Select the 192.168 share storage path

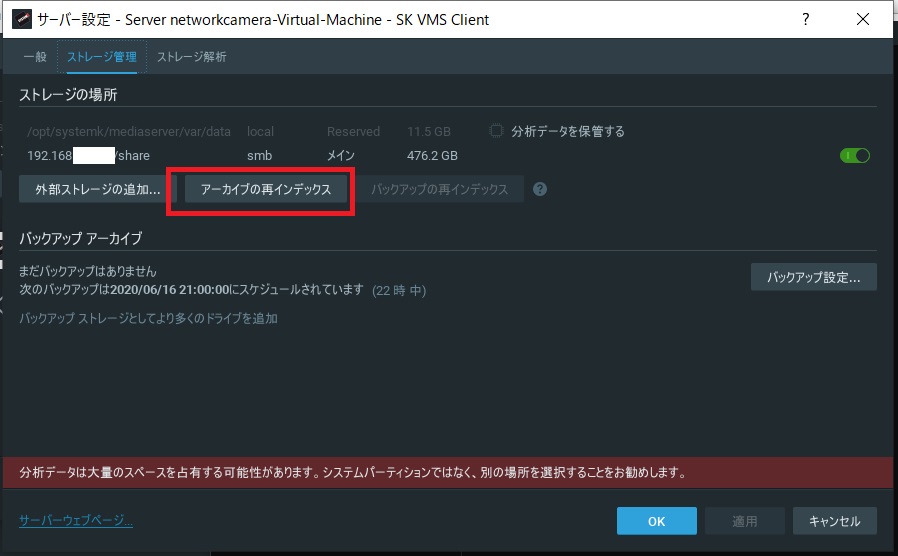[x=89, y=155]
